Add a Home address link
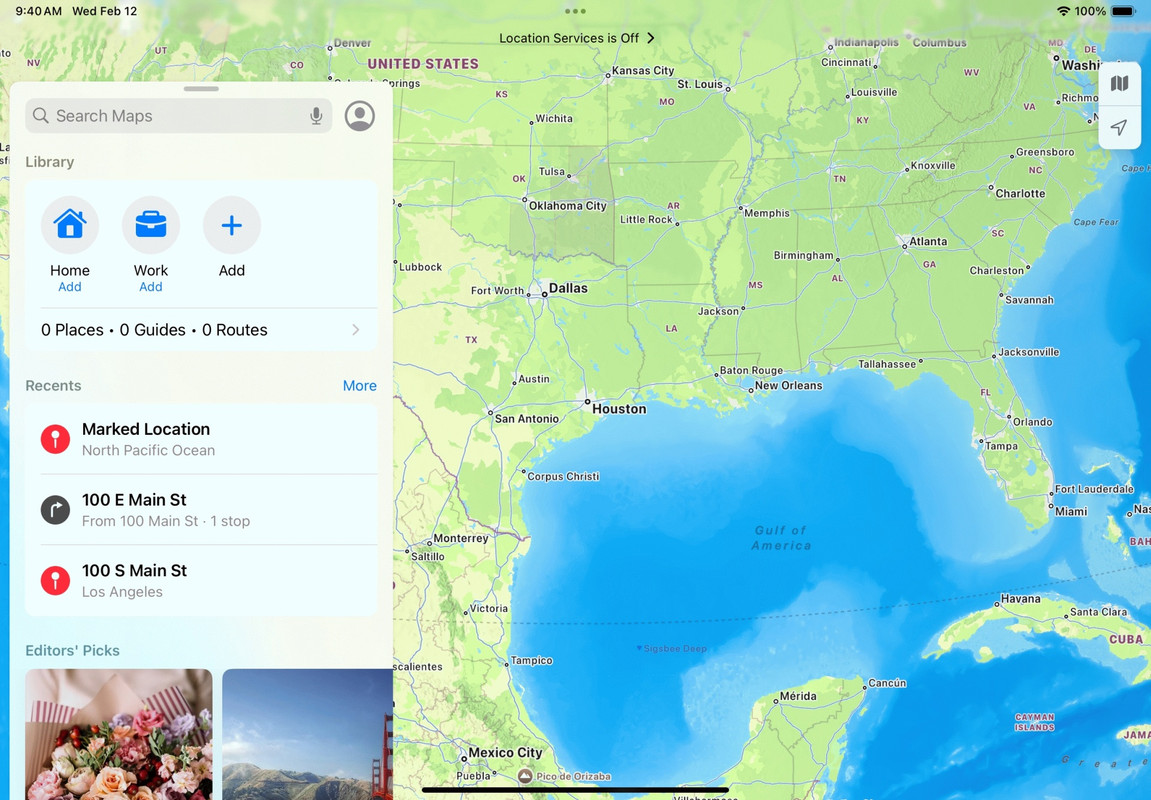The height and width of the screenshot is (800, 1151). click(70, 287)
